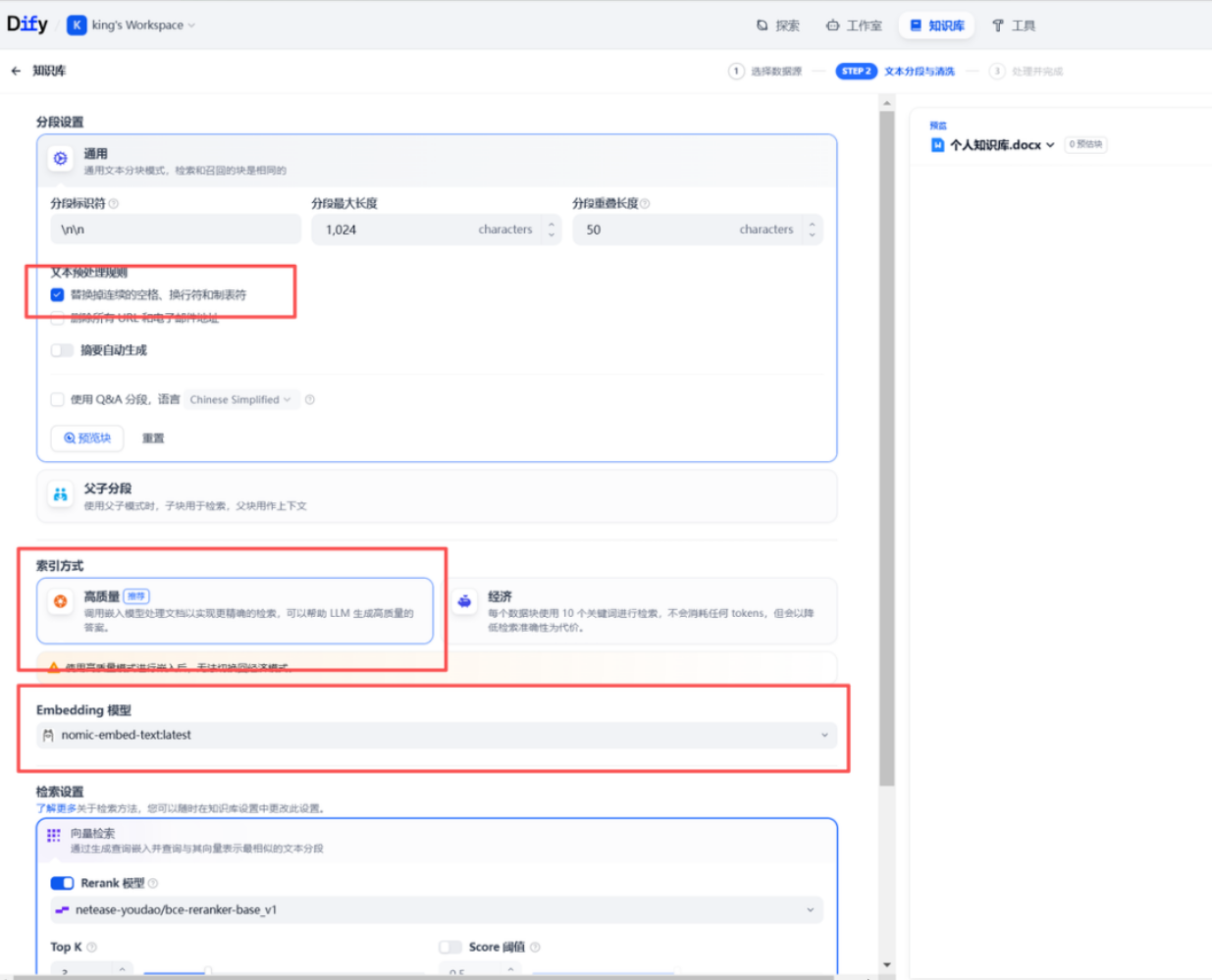Go to the 工作室 tab

854,26
